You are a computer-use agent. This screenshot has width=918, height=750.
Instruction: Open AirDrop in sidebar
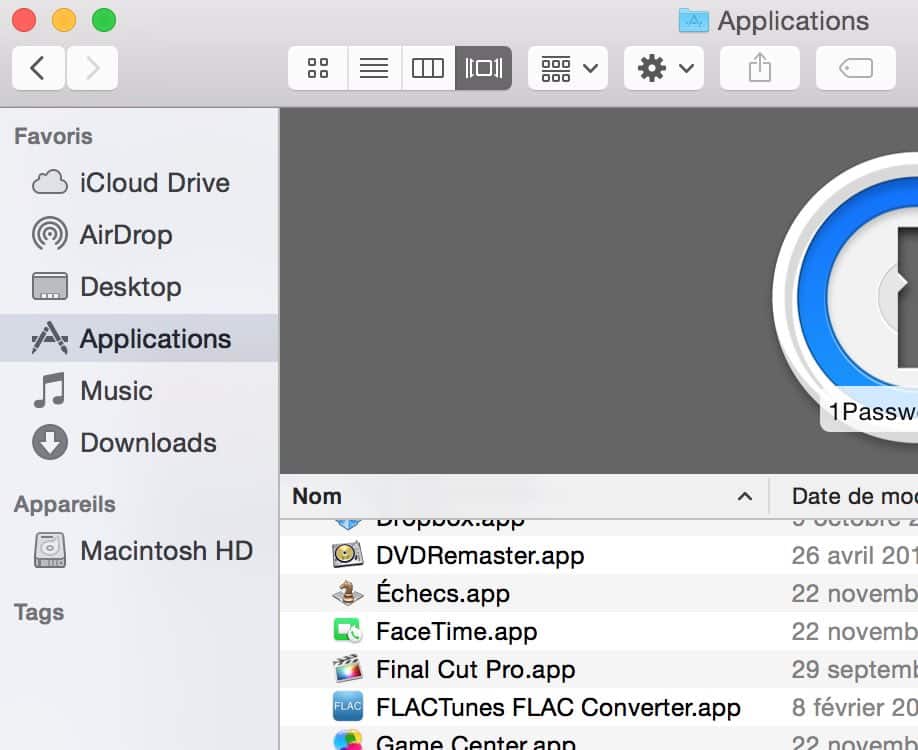click(x=139, y=235)
